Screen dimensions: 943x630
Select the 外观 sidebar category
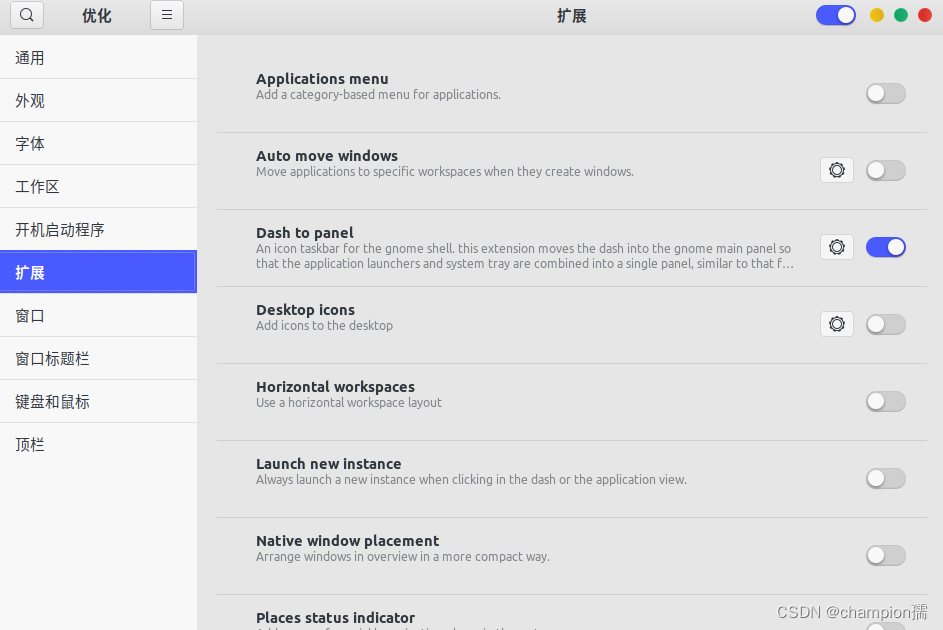99,100
